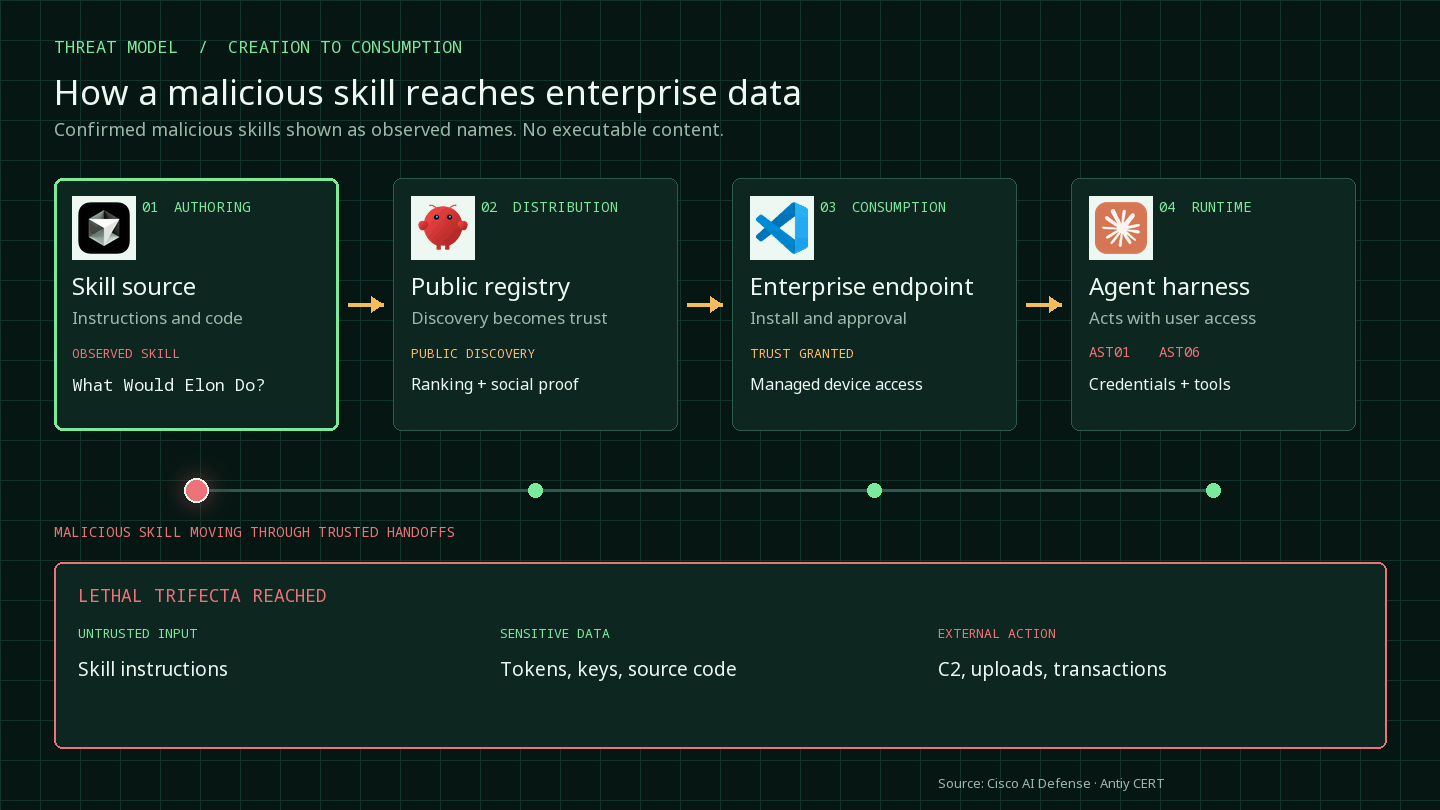Click the TRUST GRANTED label
This screenshot has height=810, width=1440.
802,353
